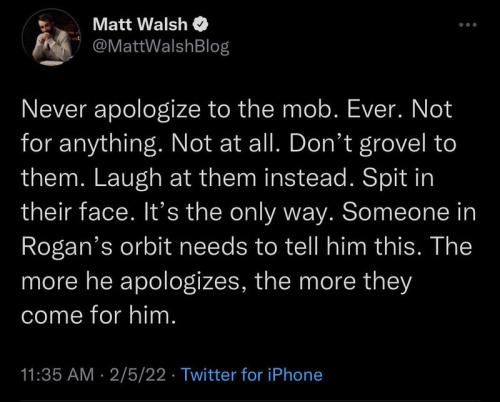Click the phrase 'Not at all'
Image resolution: width=500 pixels, height=402 pixels.
(226, 143)
